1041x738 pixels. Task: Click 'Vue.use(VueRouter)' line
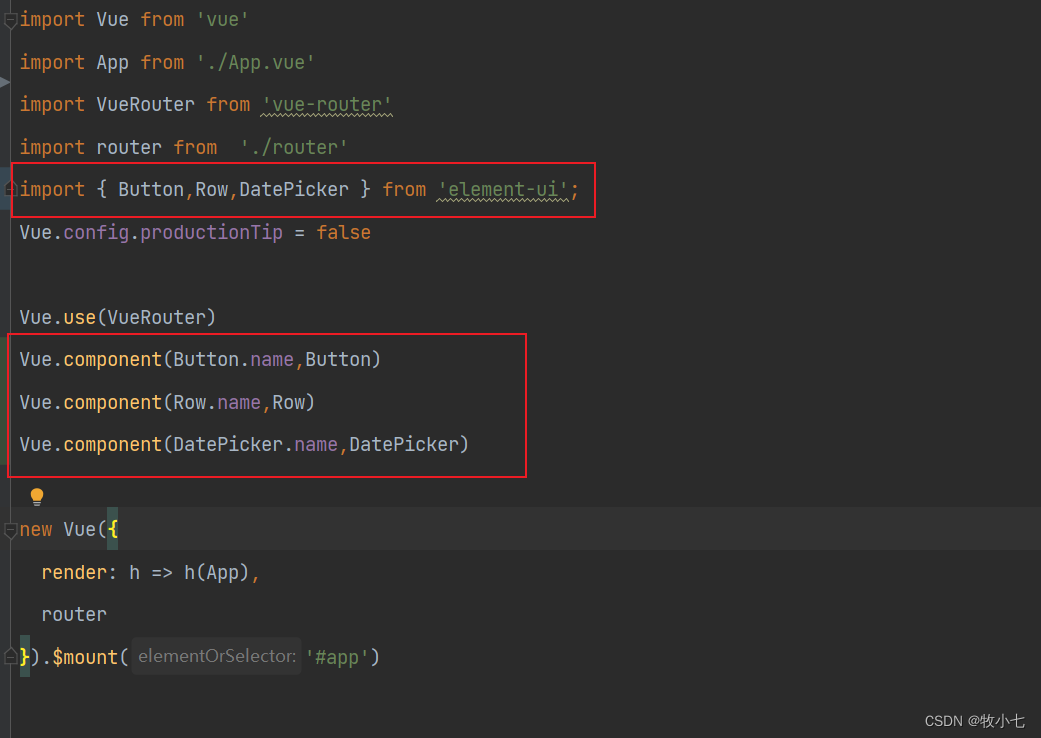[x=118, y=317]
